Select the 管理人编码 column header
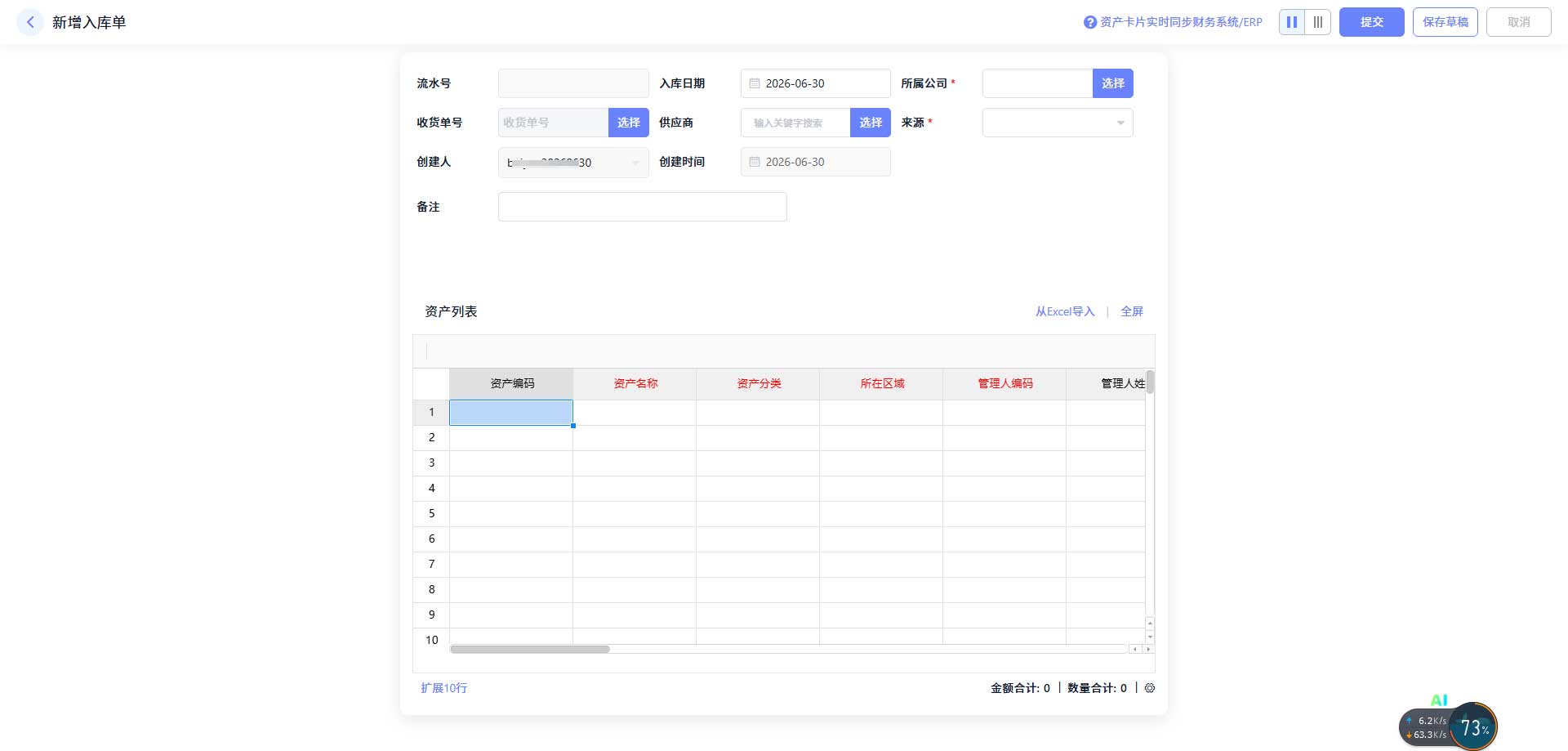Image resolution: width=1568 pixels, height=751 pixels. pyautogui.click(x=1005, y=383)
